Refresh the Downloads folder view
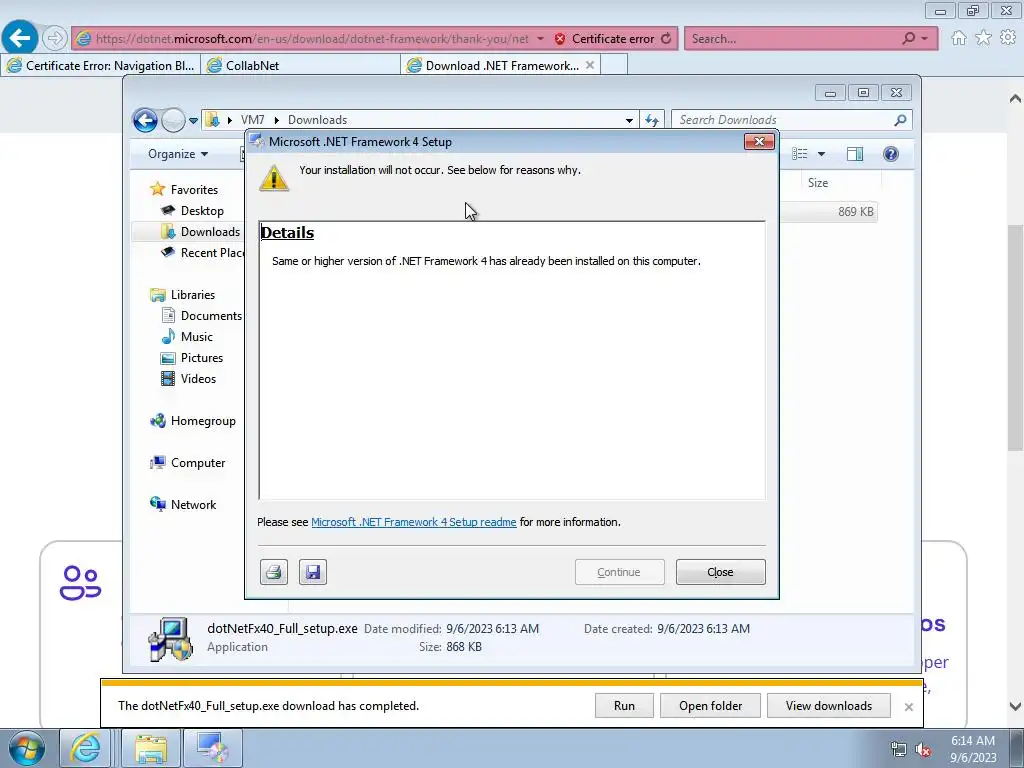This screenshot has height=768, width=1024. 652,120
